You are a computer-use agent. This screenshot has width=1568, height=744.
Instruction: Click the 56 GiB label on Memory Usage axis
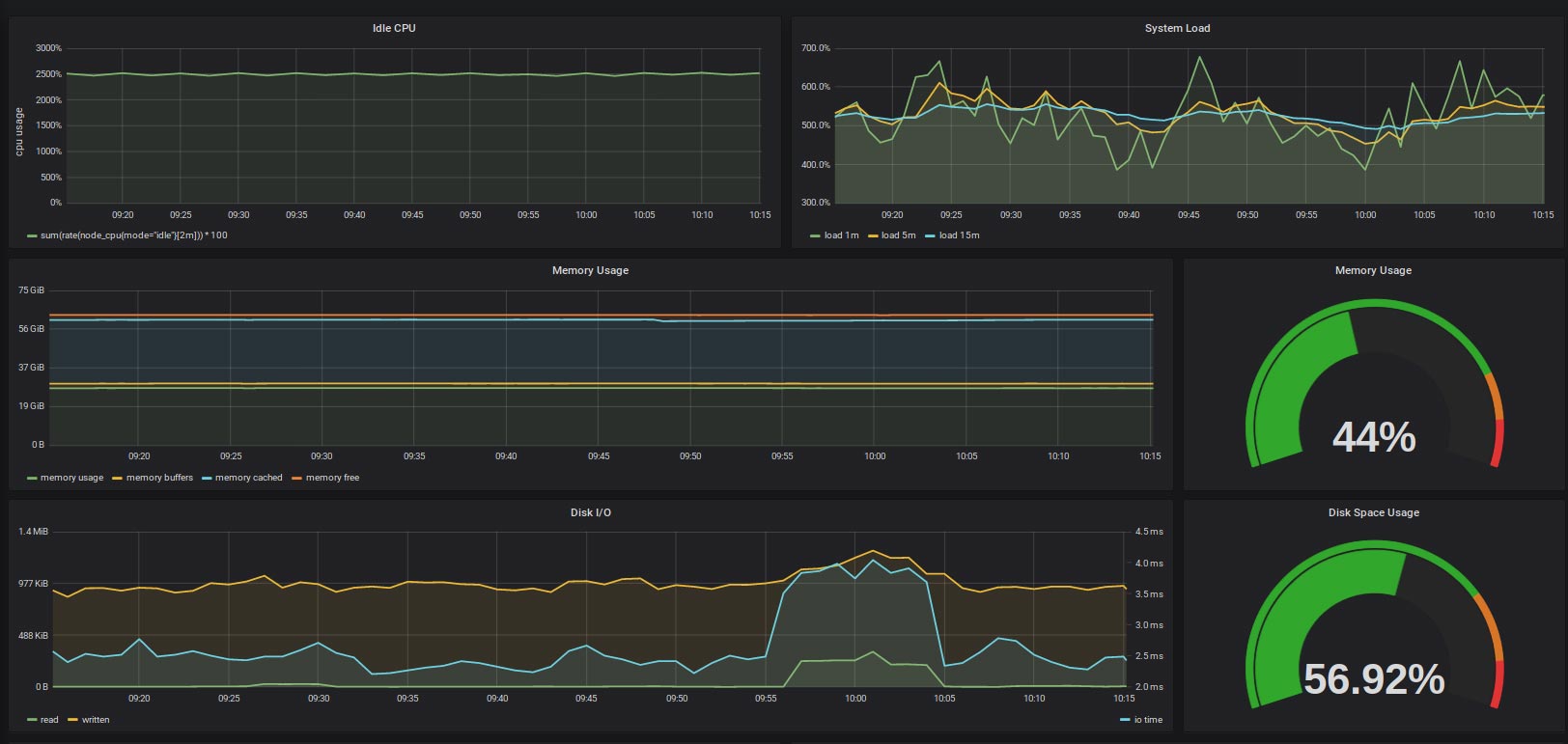31,329
